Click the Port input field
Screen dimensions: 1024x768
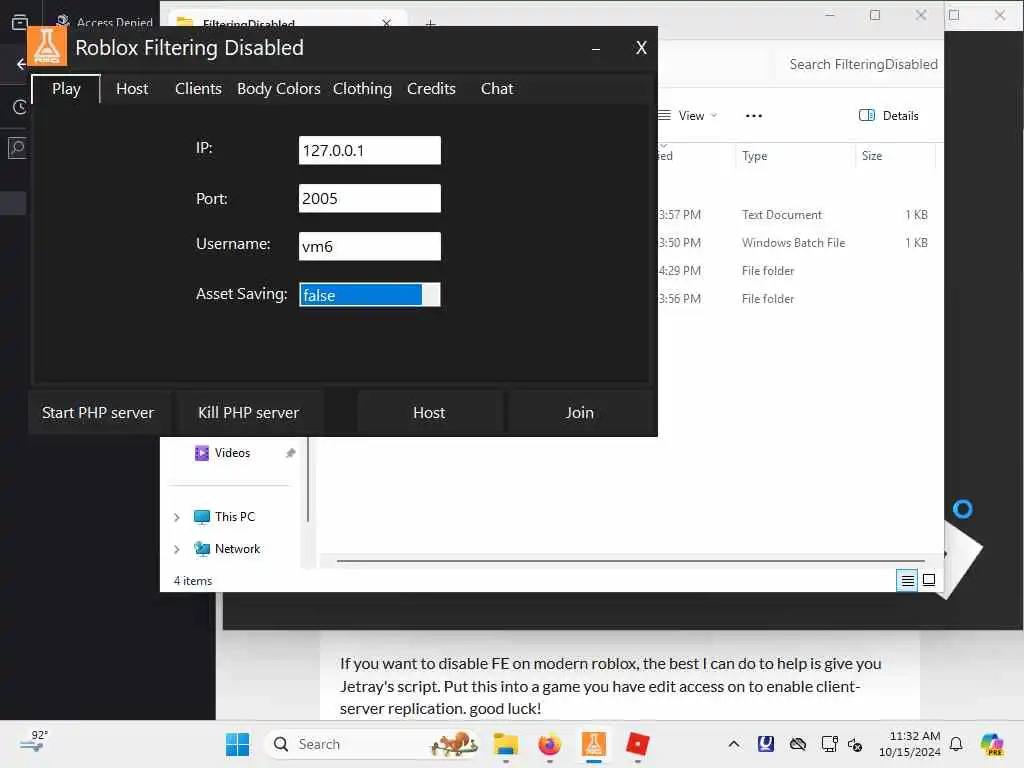[x=370, y=199]
